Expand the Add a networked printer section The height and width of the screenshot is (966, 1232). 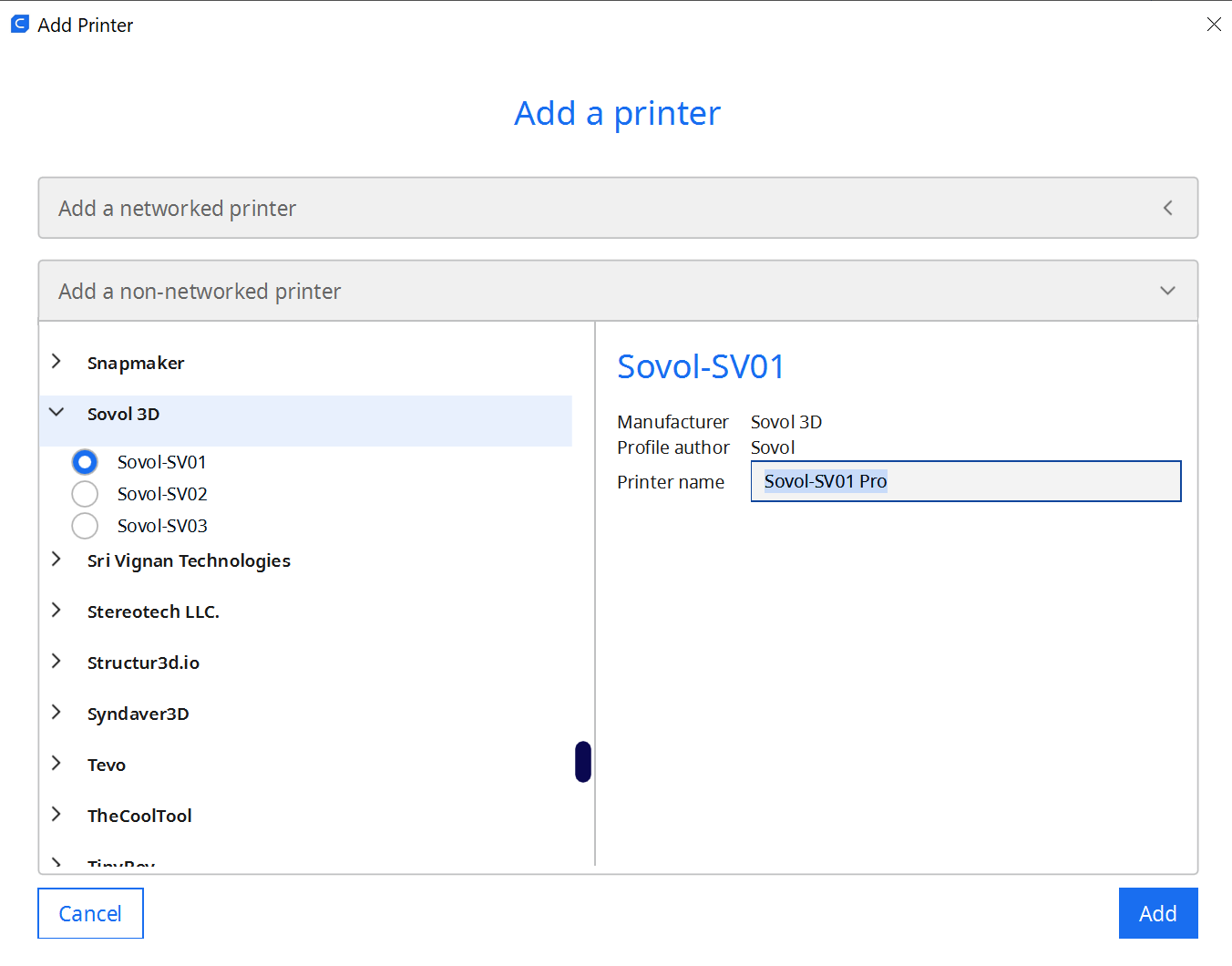coord(618,208)
